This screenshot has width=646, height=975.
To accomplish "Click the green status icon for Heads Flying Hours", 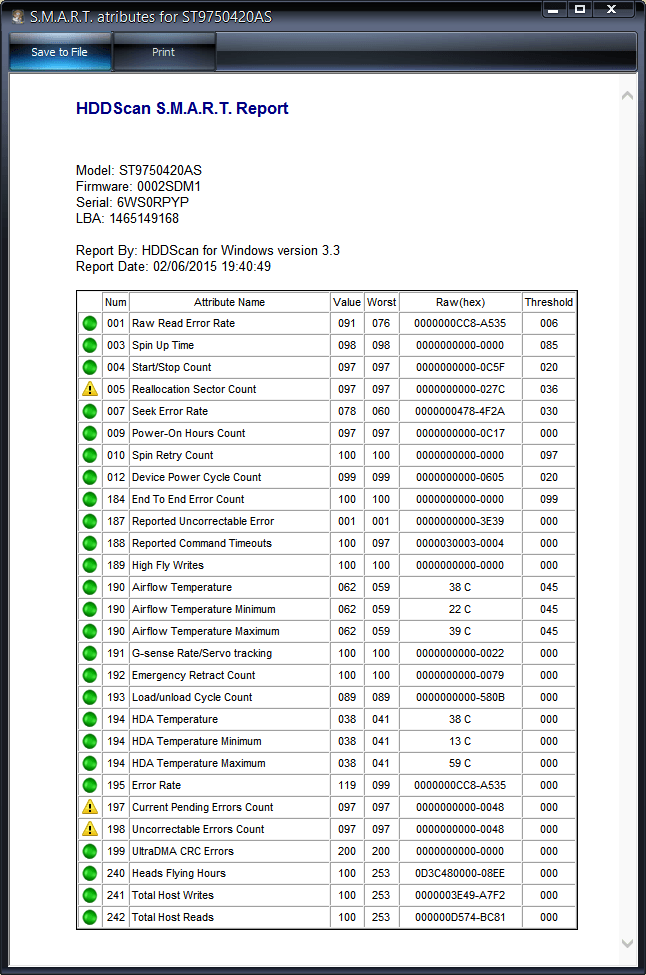I will pyautogui.click(x=90, y=873).
